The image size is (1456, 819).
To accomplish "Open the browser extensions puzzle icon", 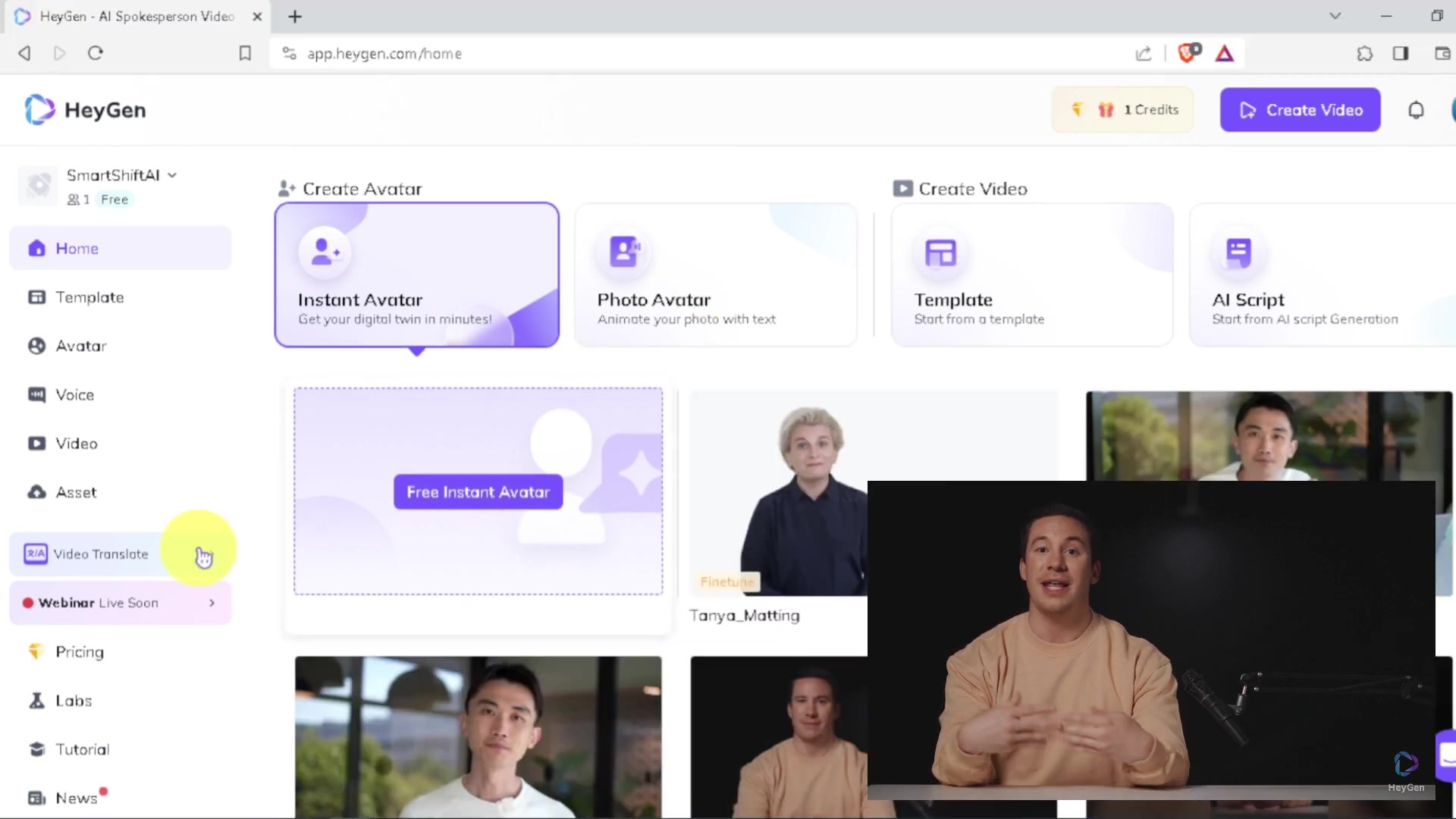I will pyautogui.click(x=1364, y=53).
